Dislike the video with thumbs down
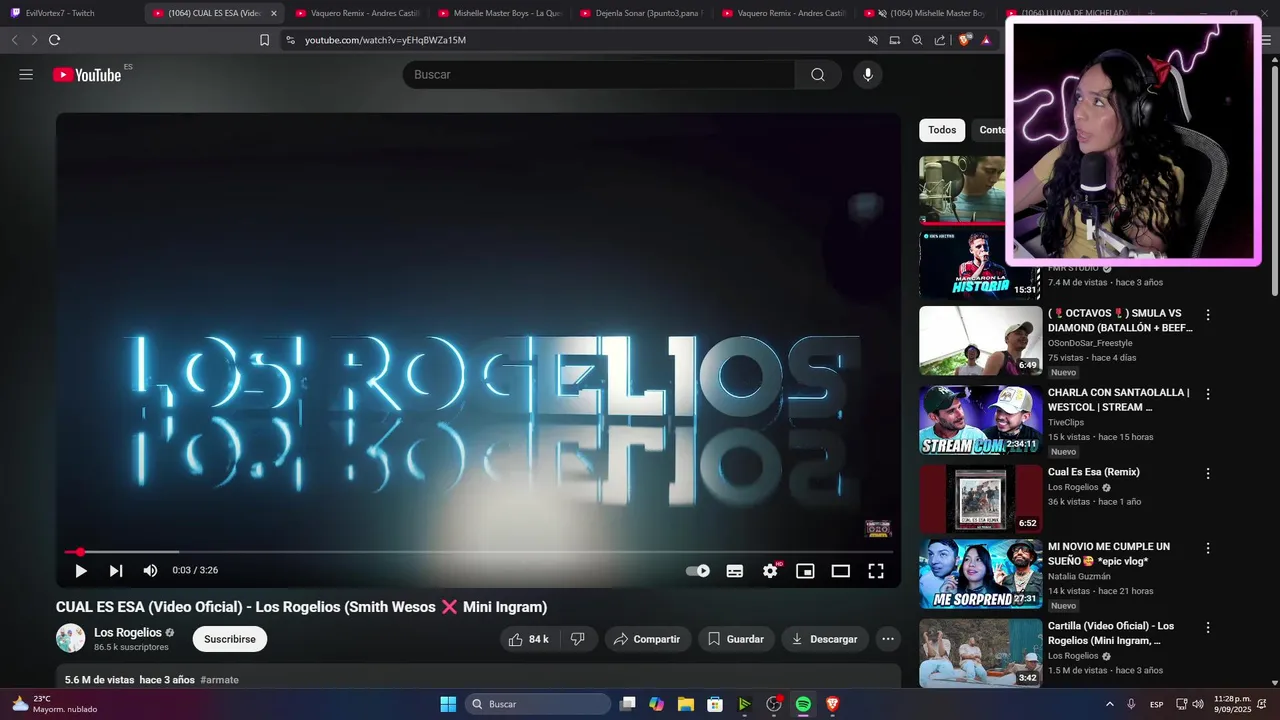This screenshot has width=1280, height=720. coord(577,639)
